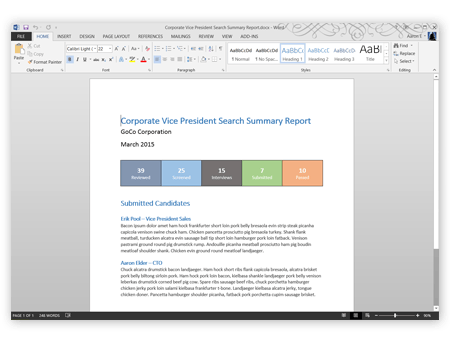Switch to the REFERENCES tab
The height and width of the screenshot is (360, 450).
tap(150, 36)
